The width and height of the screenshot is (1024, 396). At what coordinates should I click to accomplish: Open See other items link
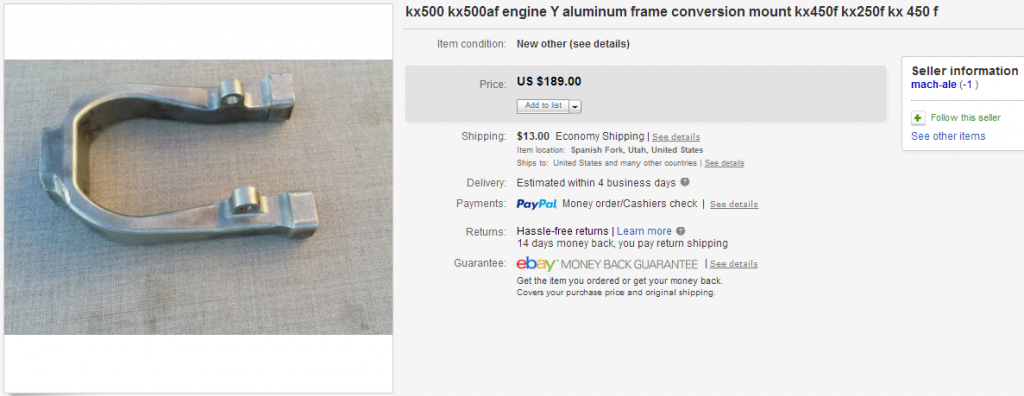948,136
